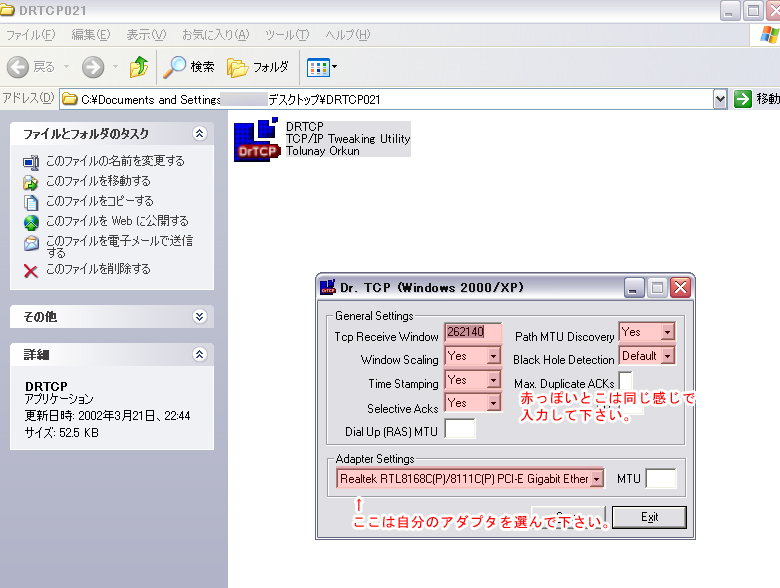Open the Search (検索) toolbar button
Viewport: 780px width, 588px height.
point(189,67)
